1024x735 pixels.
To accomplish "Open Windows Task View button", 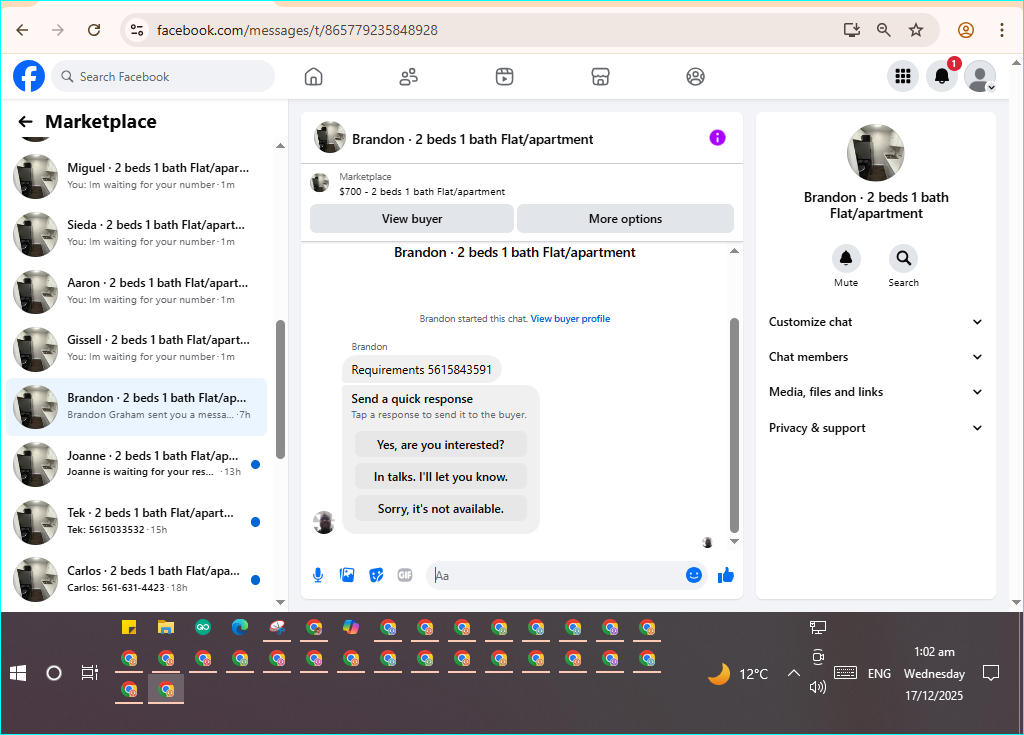I will (x=89, y=673).
